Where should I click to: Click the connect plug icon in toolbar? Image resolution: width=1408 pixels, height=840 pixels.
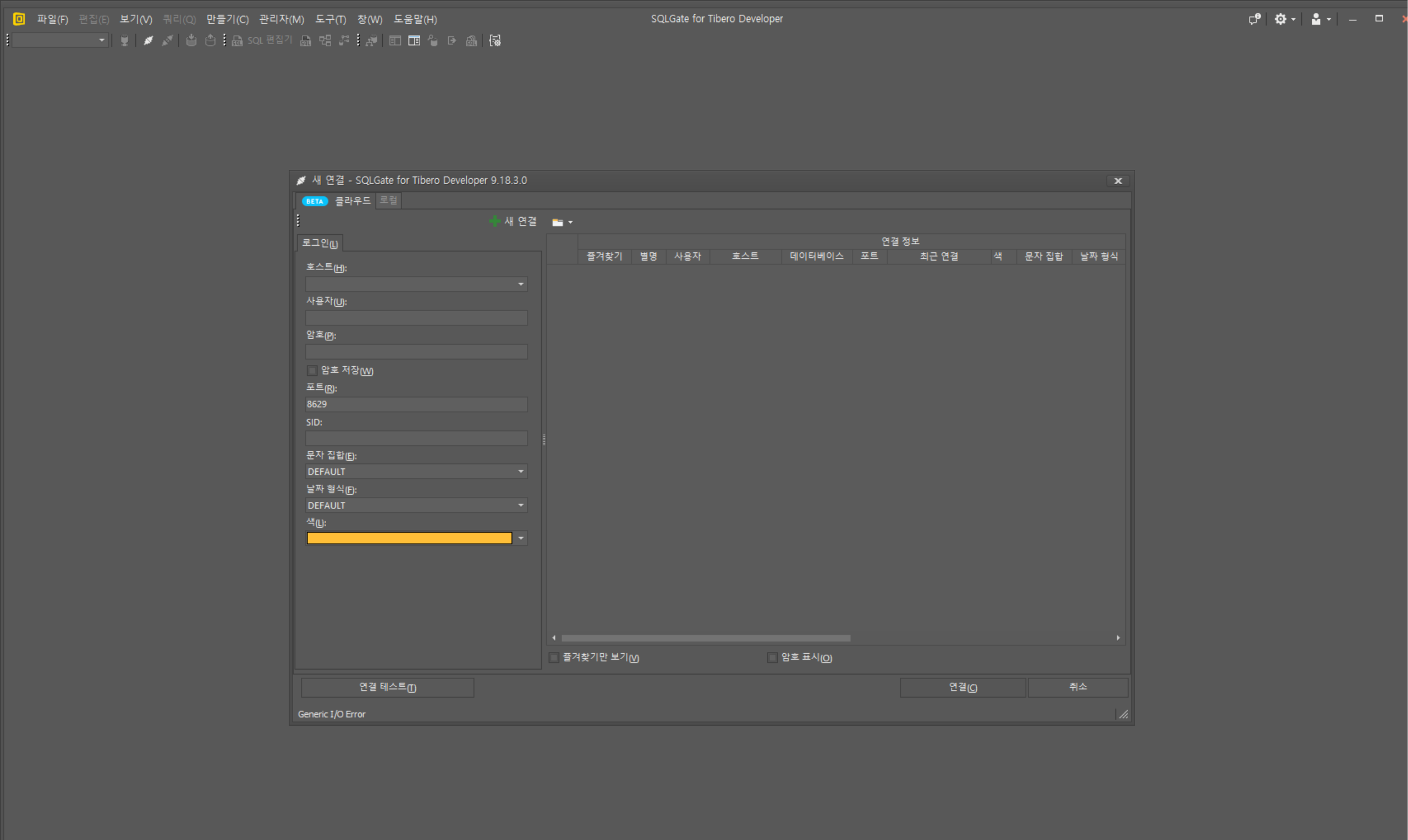point(148,40)
